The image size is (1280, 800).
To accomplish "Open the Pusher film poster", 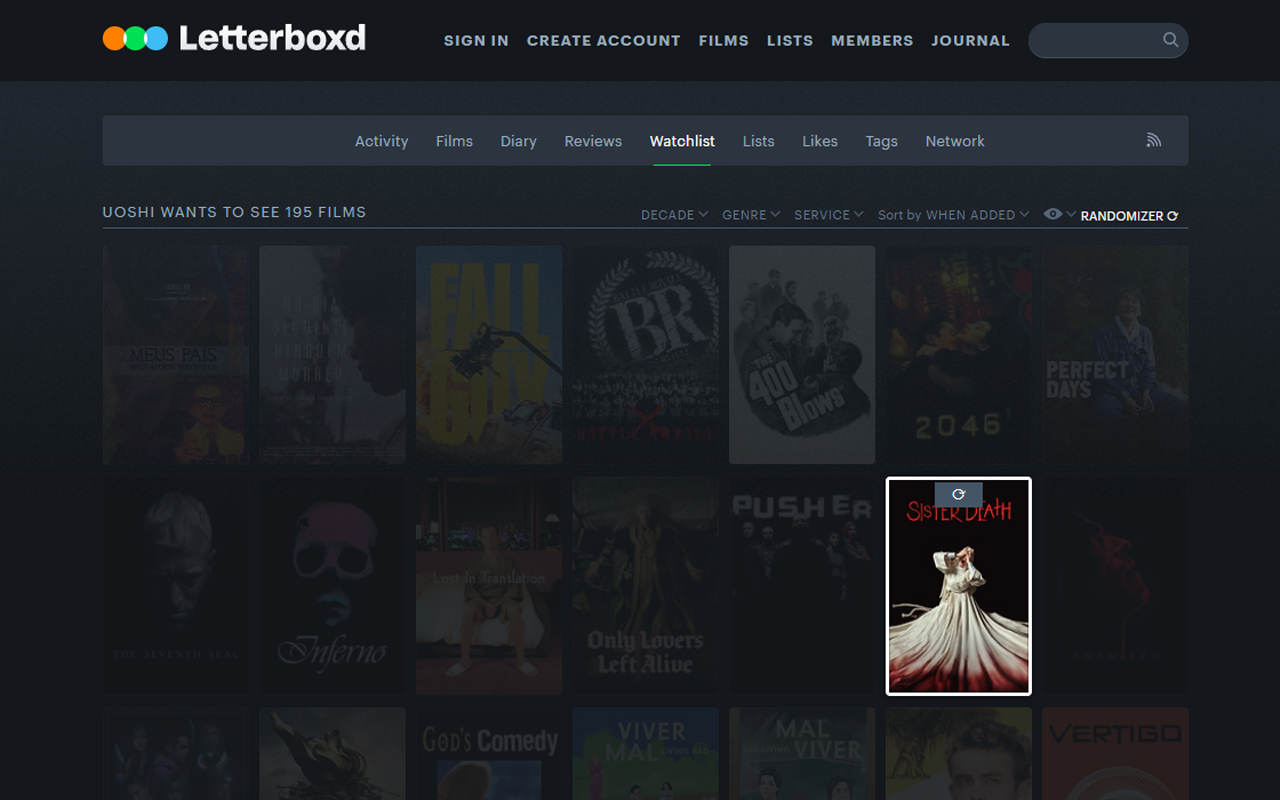I will (802, 586).
